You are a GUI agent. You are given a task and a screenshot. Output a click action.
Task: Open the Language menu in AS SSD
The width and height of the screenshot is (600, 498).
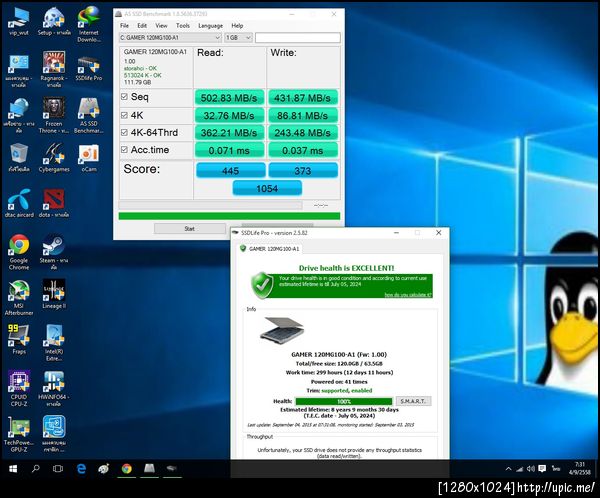[210, 26]
